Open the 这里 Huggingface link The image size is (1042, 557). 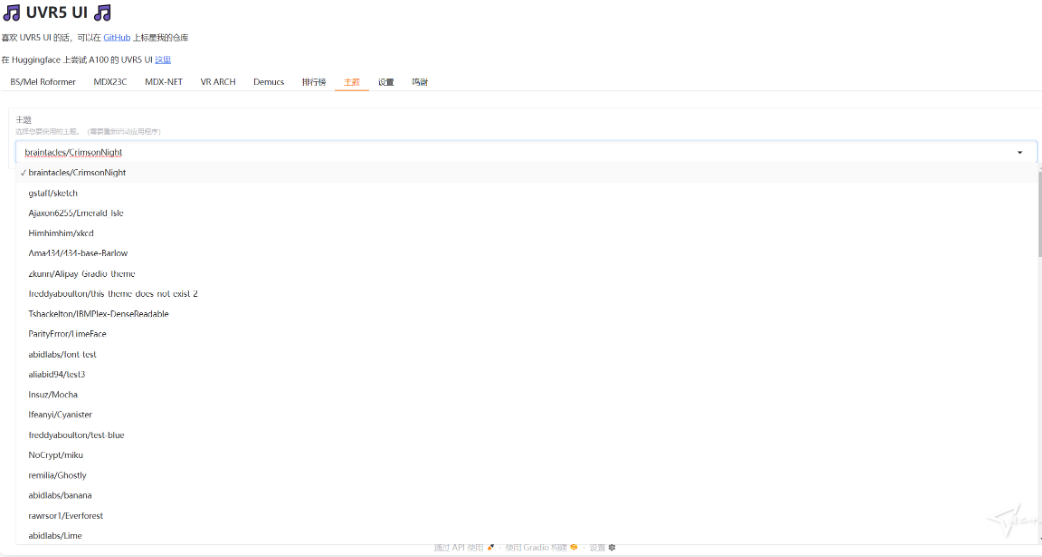pyautogui.click(x=163, y=60)
